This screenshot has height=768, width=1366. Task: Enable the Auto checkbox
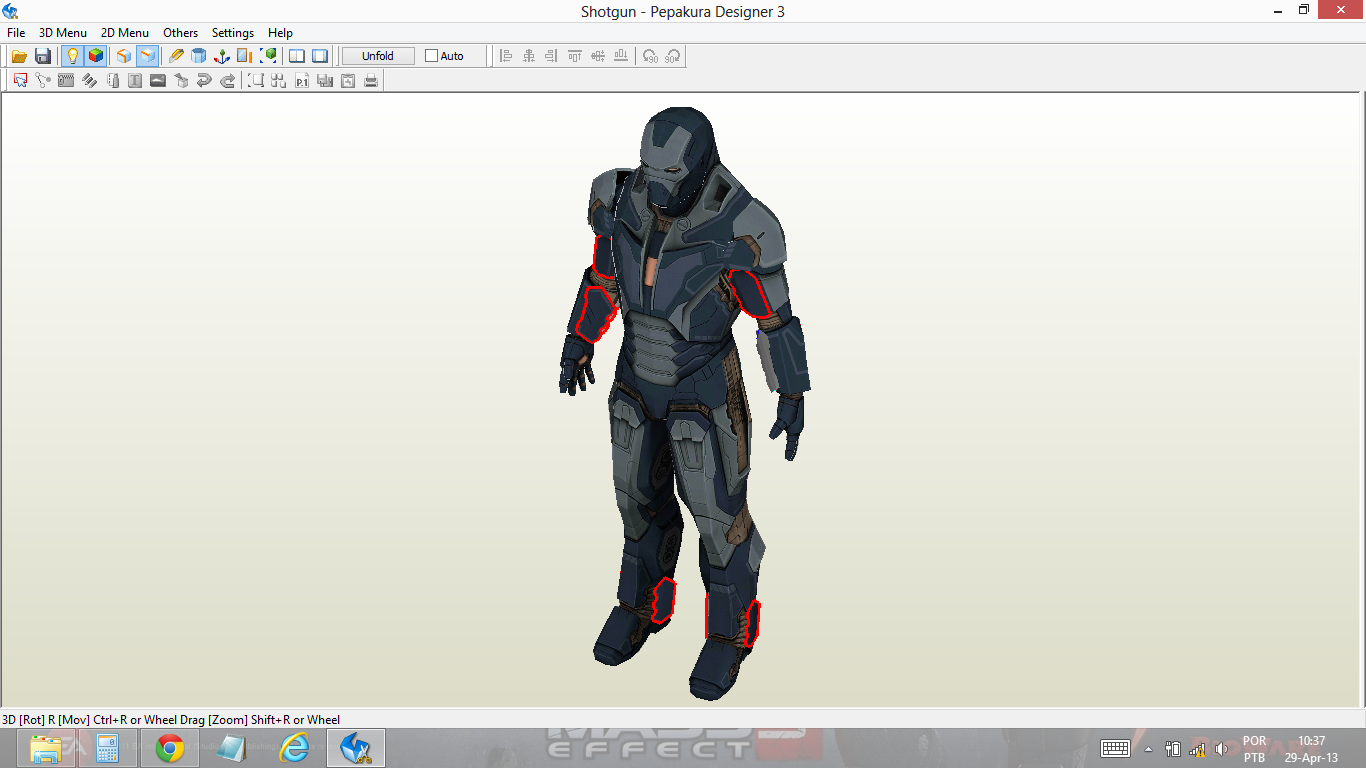432,56
